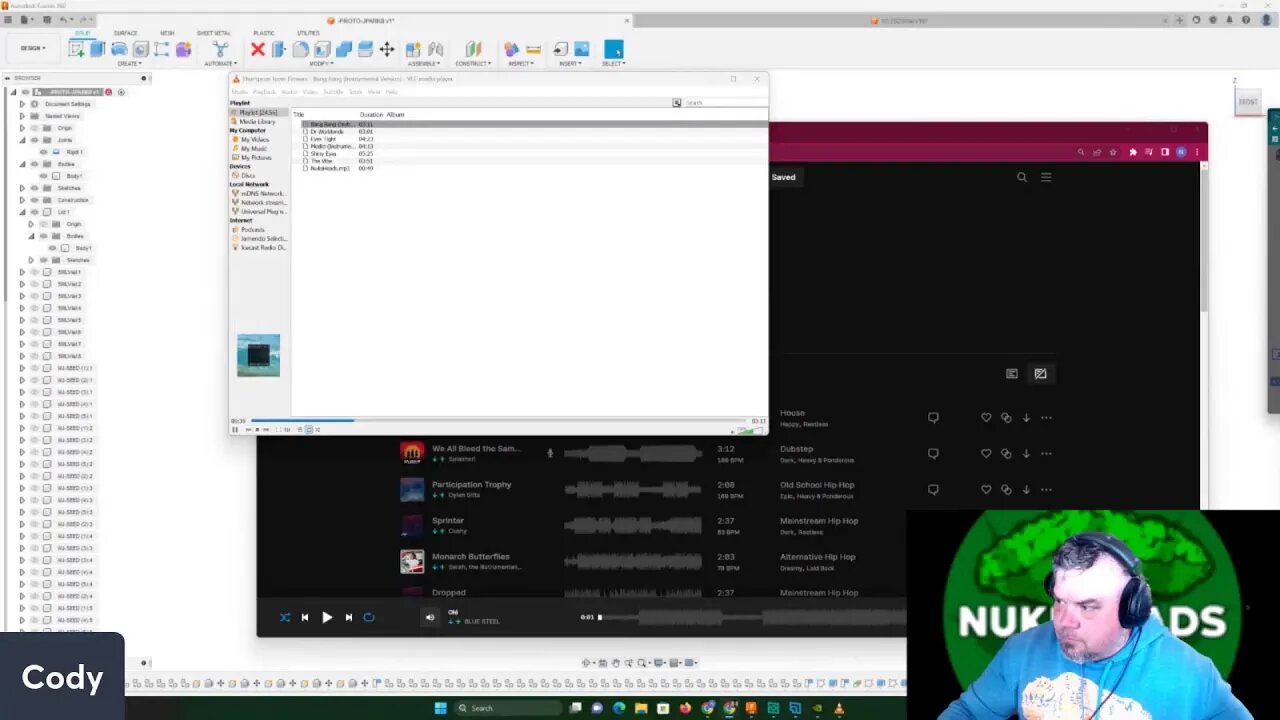1280x720 pixels.
Task: Select the Press Pull tool icon
Action: click(279, 49)
